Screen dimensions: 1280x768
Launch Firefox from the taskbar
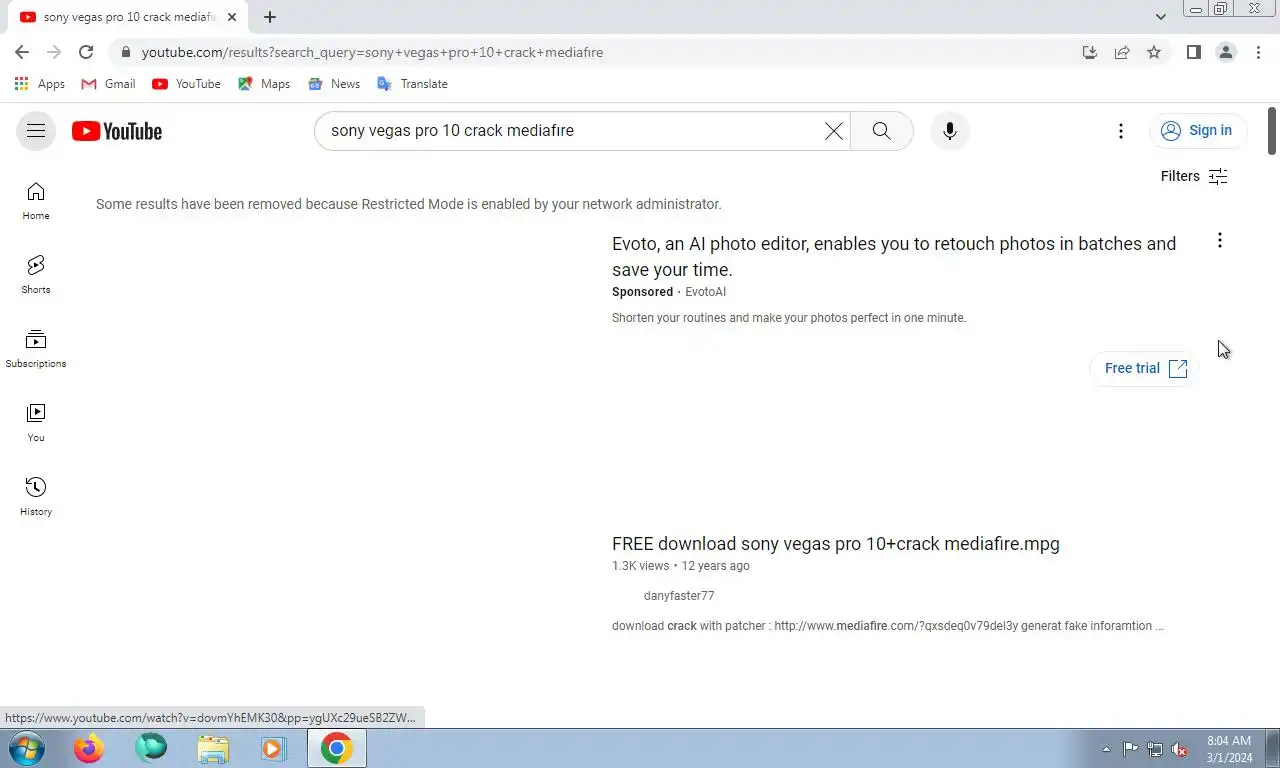click(x=89, y=748)
